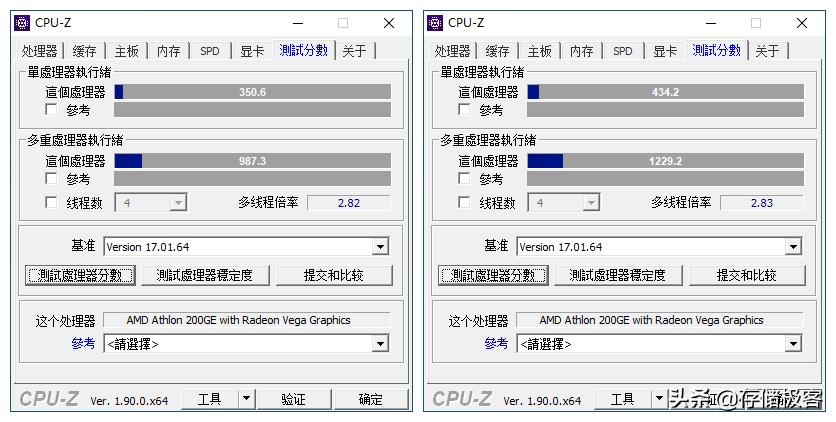836x422 pixels.
Task: Open SPD tab in right window
Action: coord(623,51)
